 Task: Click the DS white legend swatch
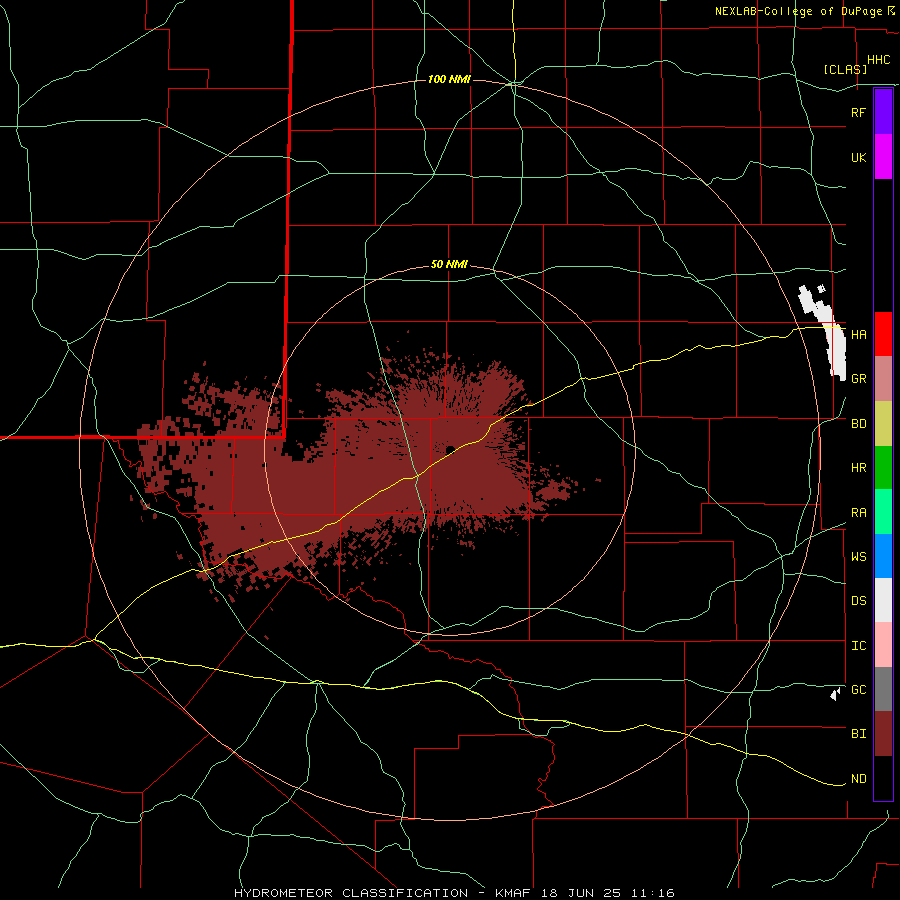click(x=883, y=600)
